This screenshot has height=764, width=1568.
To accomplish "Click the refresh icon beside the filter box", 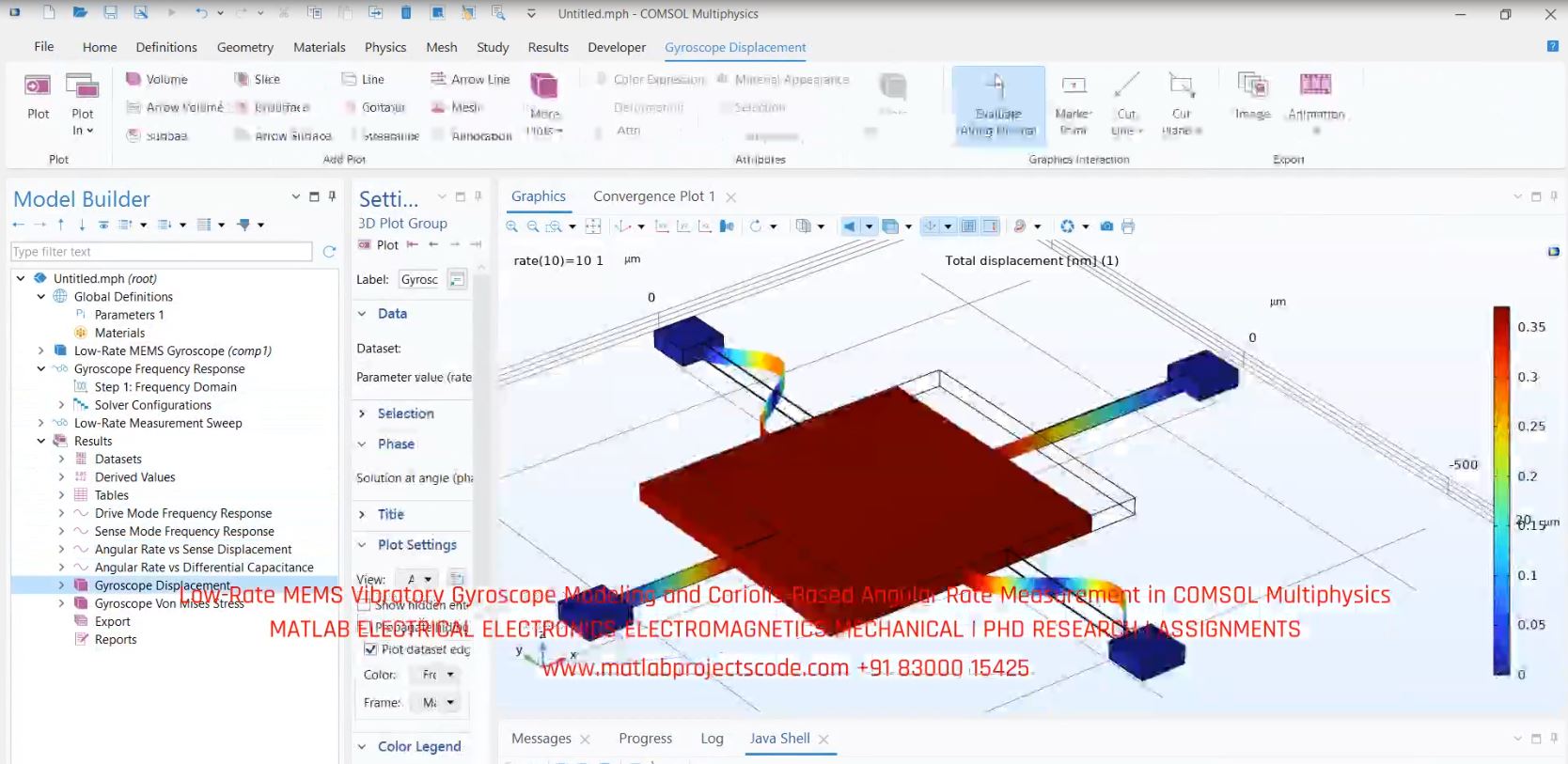I will click(x=329, y=252).
